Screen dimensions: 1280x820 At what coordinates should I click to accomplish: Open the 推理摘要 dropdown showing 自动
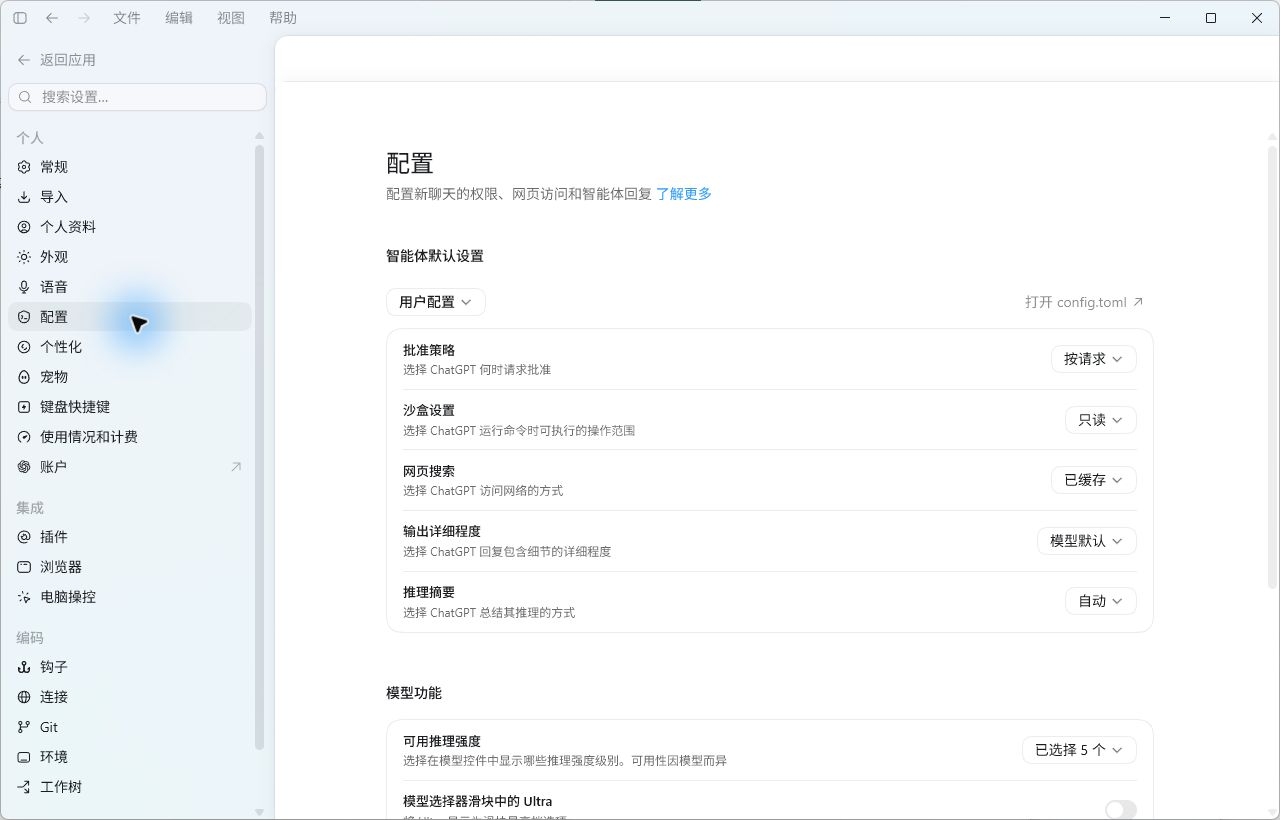point(1101,601)
